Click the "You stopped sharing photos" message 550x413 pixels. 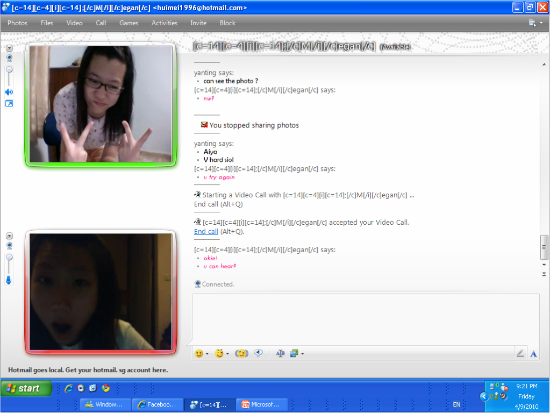pos(254,125)
